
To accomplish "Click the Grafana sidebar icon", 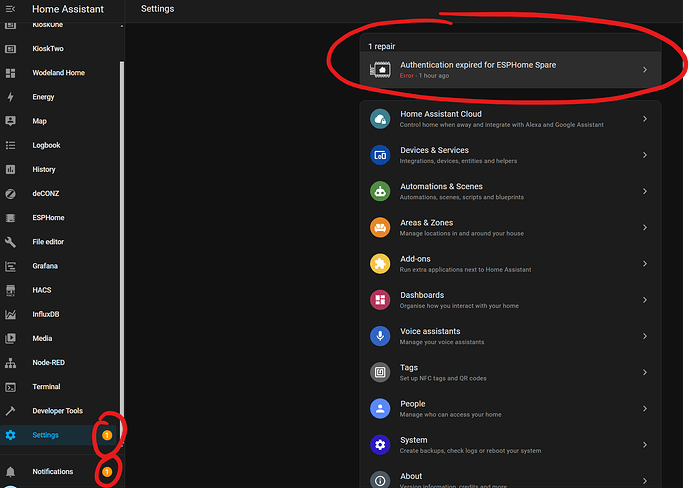I will [10, 266].
